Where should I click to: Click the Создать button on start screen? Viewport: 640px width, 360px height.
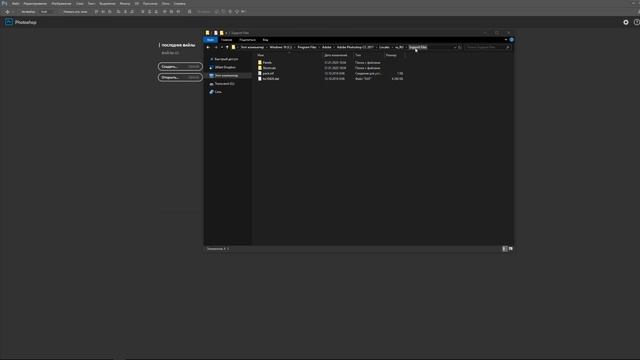coord(180,66)
